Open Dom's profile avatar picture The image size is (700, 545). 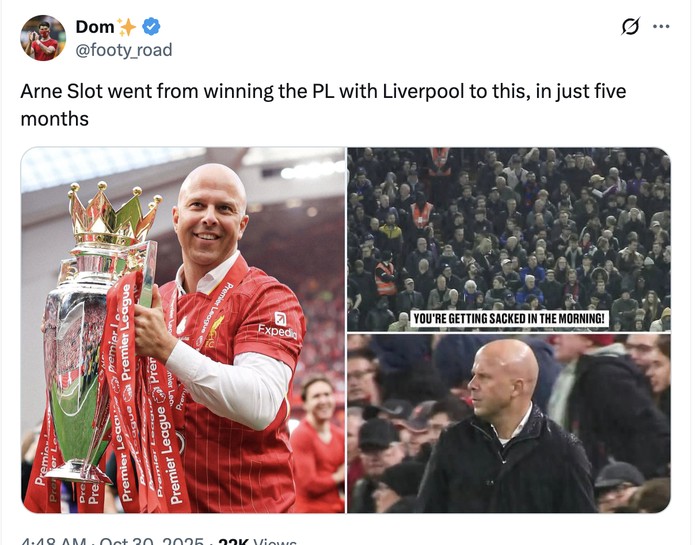43,38
